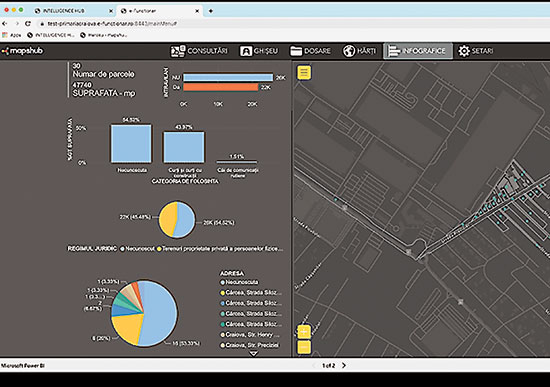Select Necunoscuta entry in ADRESA legend
550x387 pixels.
click(x=239, y=282)
